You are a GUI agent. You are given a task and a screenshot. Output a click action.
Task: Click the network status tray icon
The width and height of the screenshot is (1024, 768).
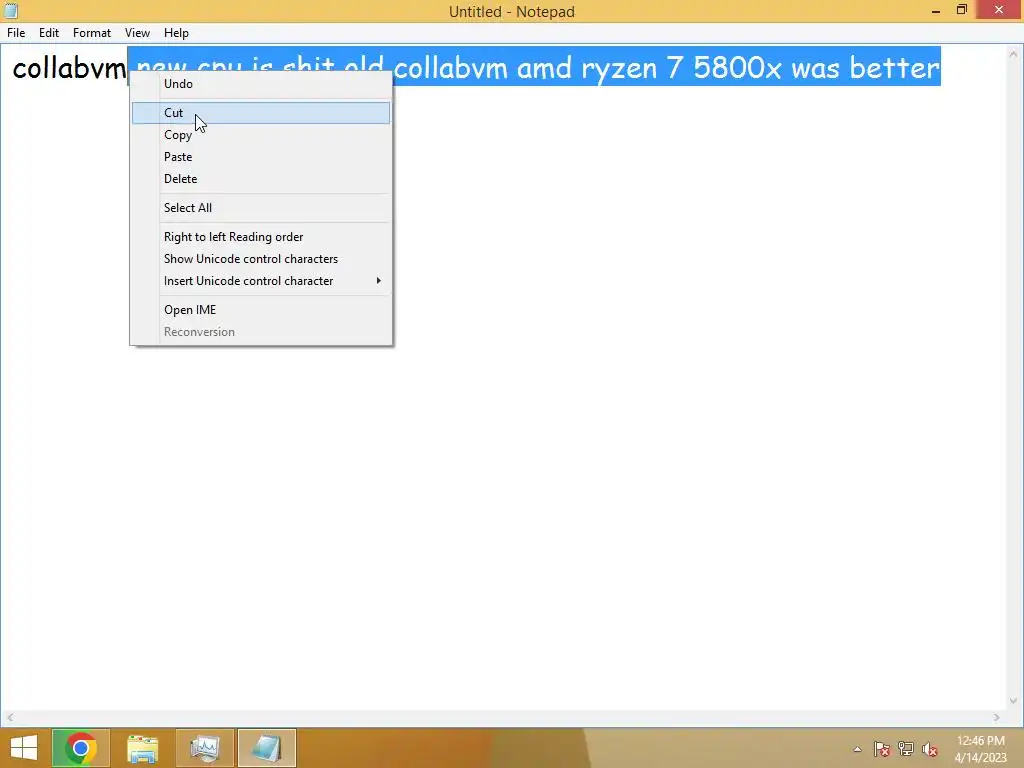pyautogui.click(x=906, y=749)
